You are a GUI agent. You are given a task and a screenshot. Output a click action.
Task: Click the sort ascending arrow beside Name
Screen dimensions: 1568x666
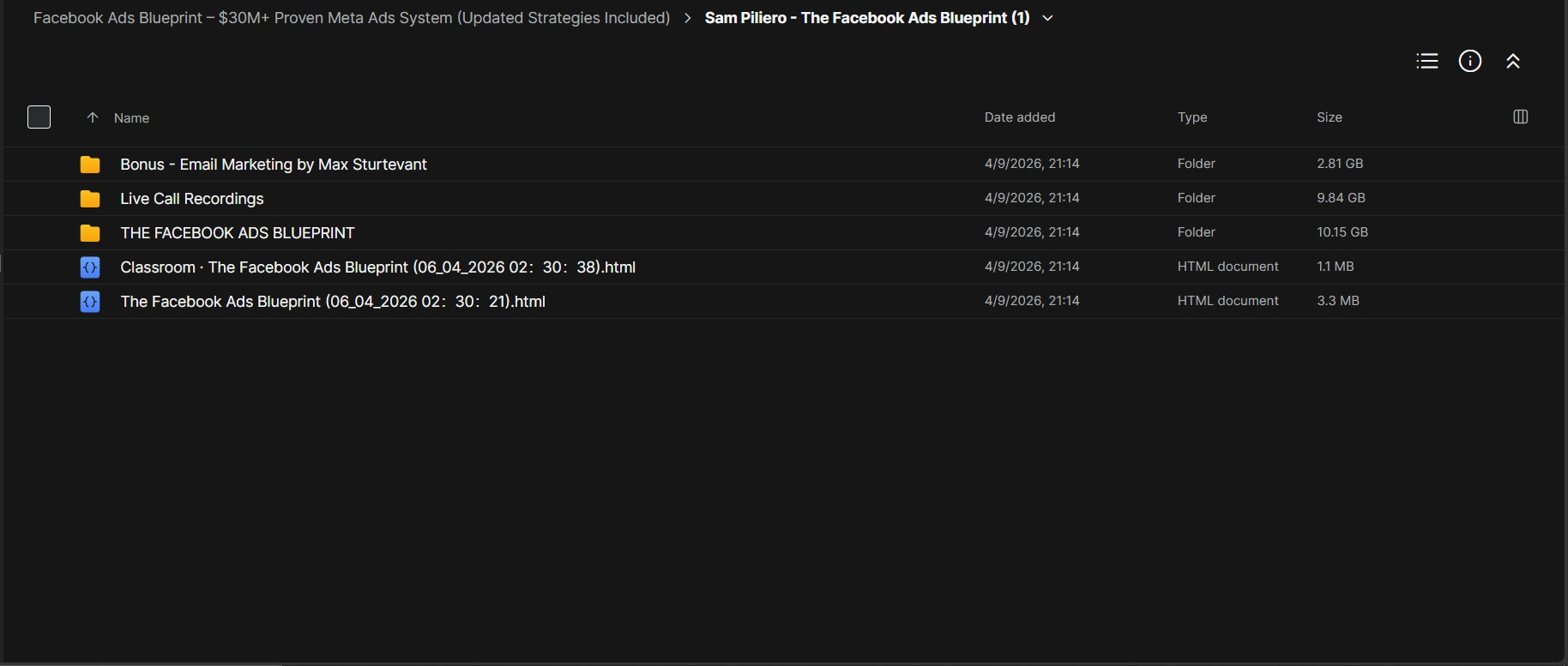click(x=93, y=117)
